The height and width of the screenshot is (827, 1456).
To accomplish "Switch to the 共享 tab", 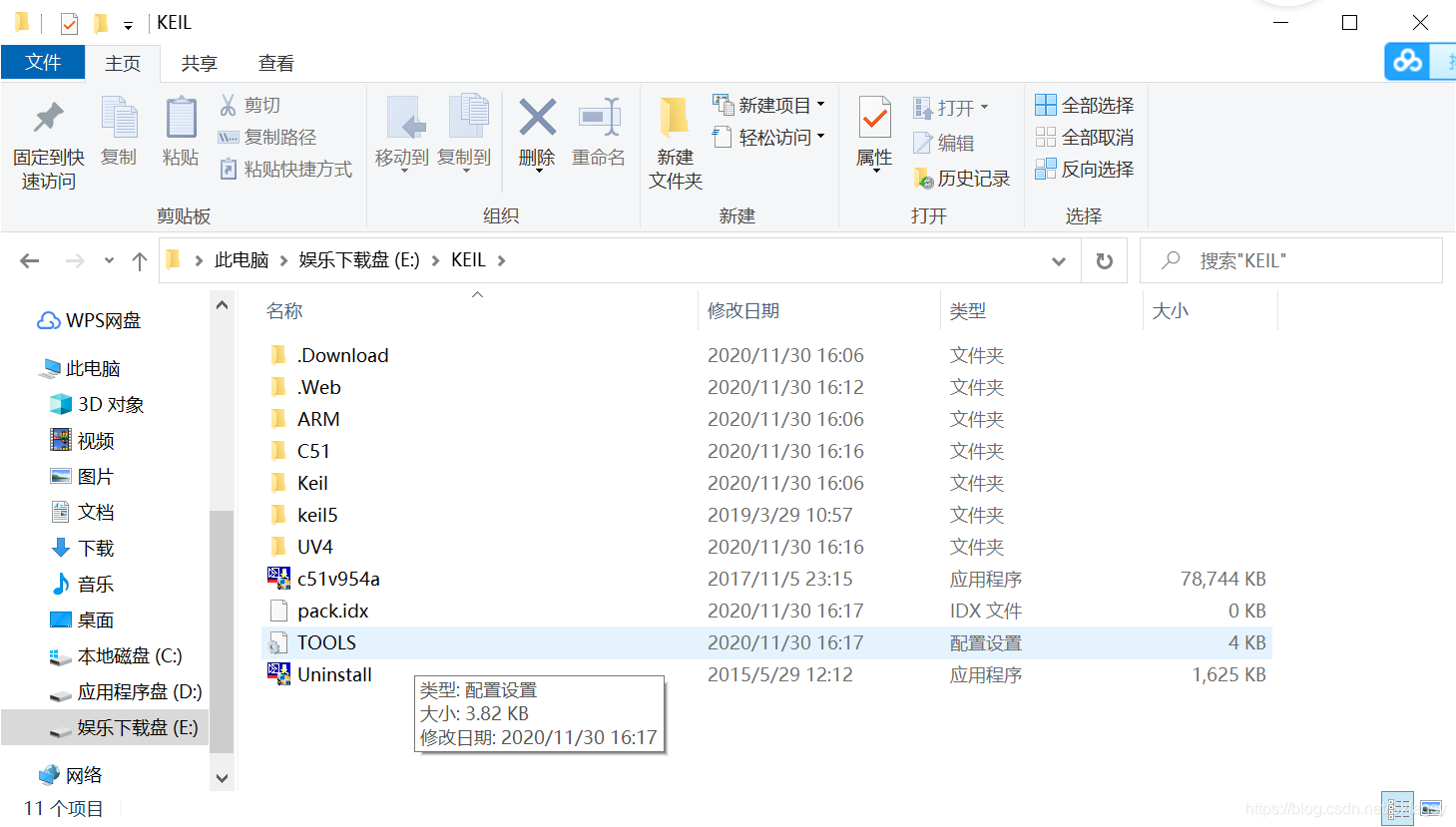I will pos(200,63).
